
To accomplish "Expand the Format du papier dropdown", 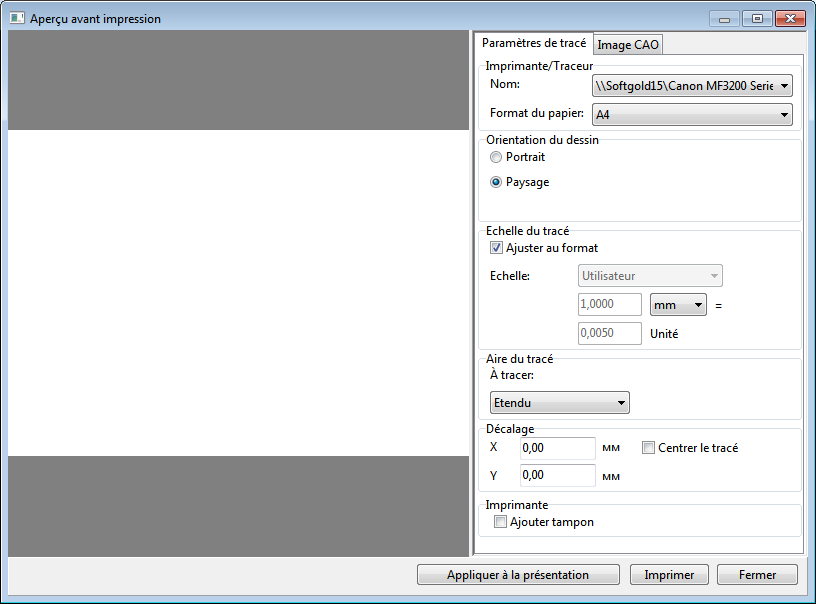I will [692, 115].
